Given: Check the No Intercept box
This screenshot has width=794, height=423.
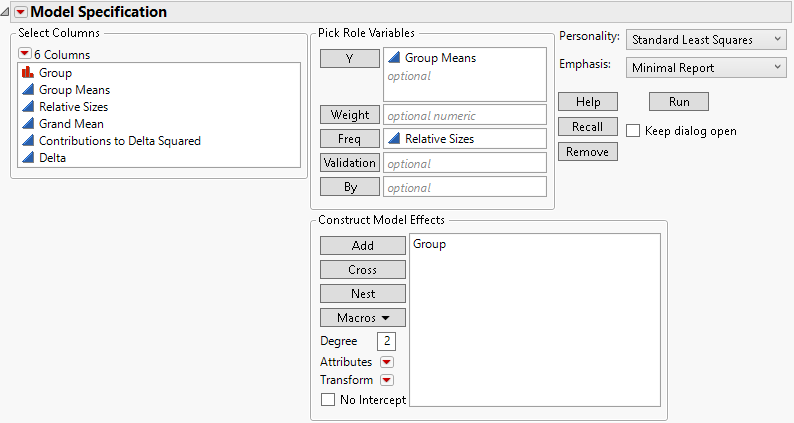Looking at the screenshot, I should 328,400.
